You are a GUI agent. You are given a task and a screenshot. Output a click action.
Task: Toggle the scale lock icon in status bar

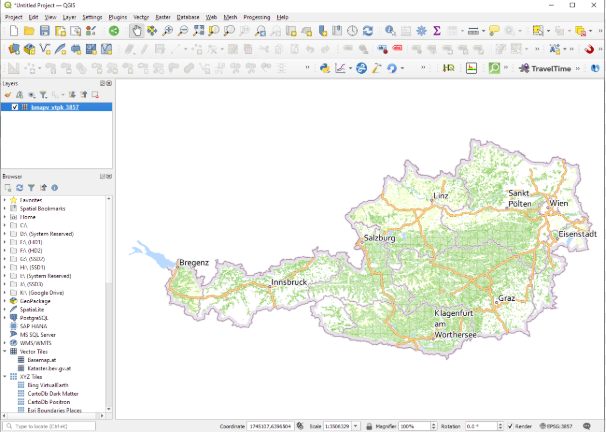click(369, 426)
